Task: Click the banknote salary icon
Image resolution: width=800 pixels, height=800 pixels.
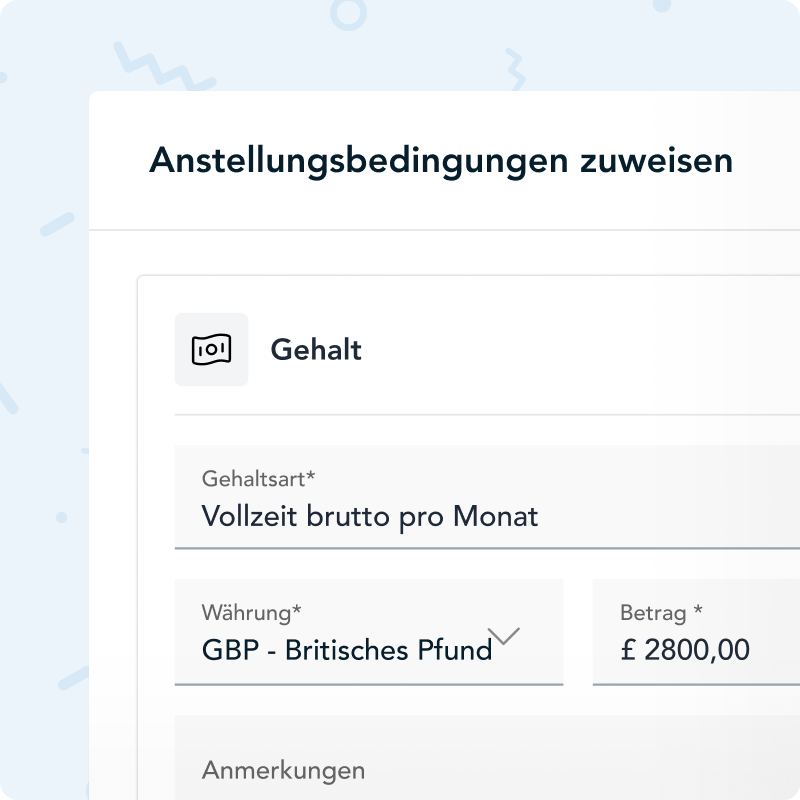Action: click(211, 350)
